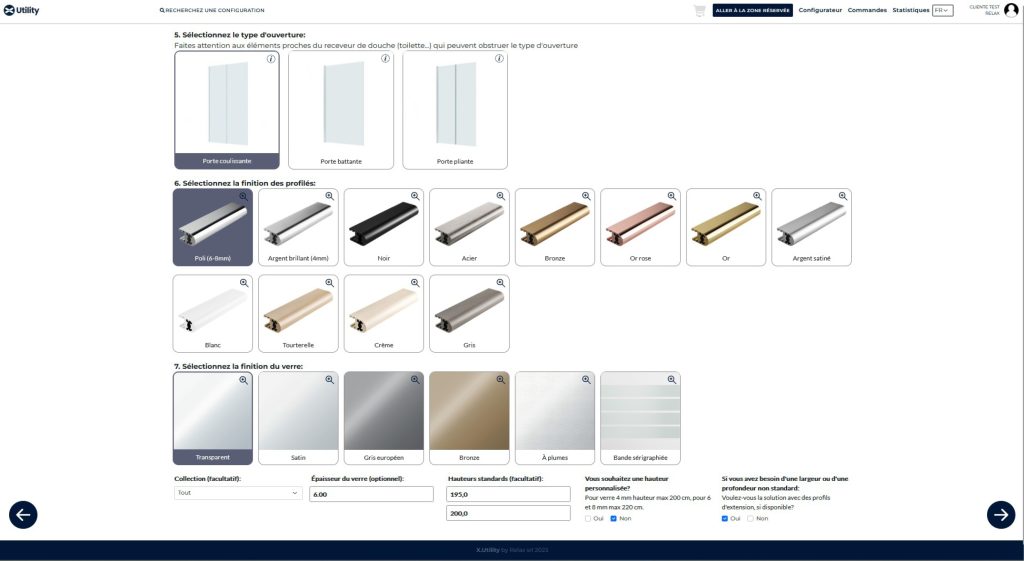Open the FR language selector

tap(942, 10)
